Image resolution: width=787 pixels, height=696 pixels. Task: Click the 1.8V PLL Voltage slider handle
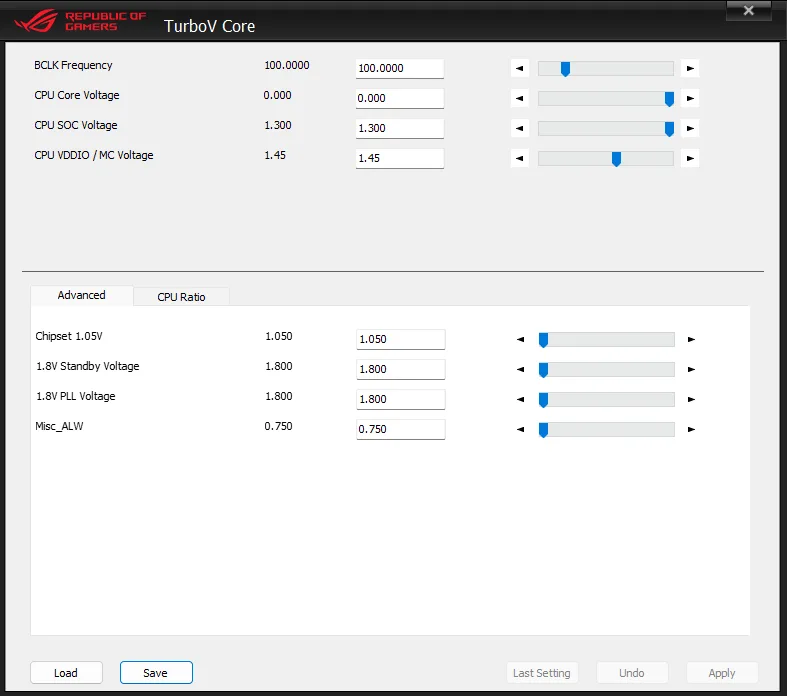[543, 400]
